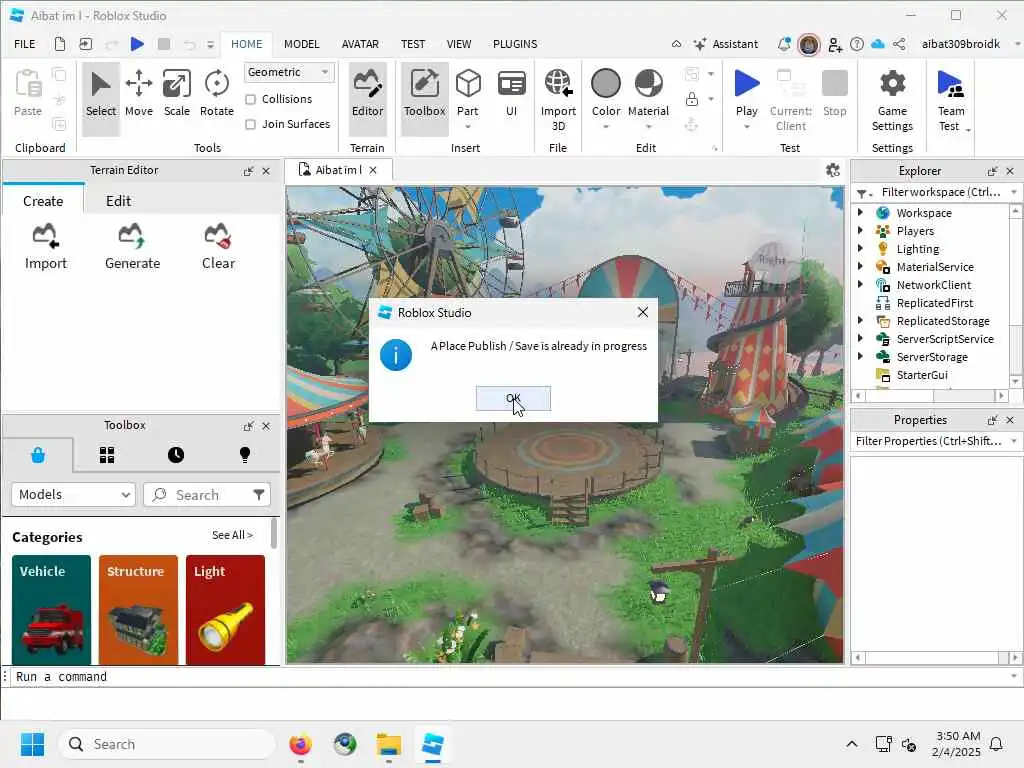Click the Share icon in top bar
This screenshot has height=768, width=1024.
(x=899, y=44)
